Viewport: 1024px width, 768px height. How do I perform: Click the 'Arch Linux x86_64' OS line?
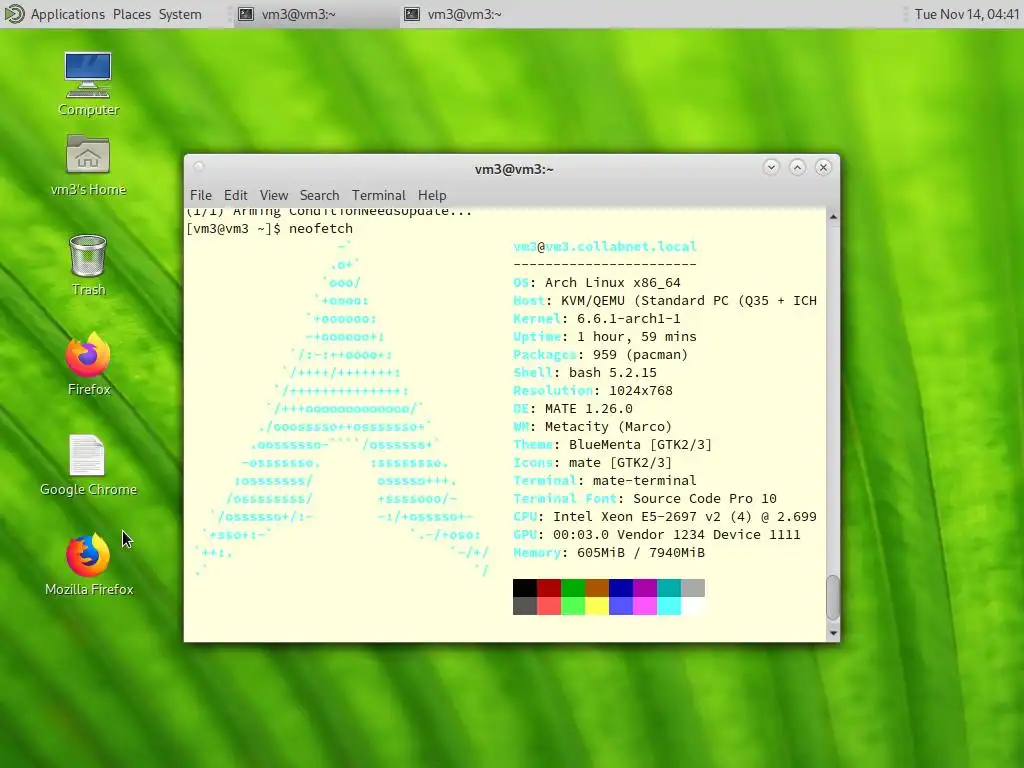point(613,283)
